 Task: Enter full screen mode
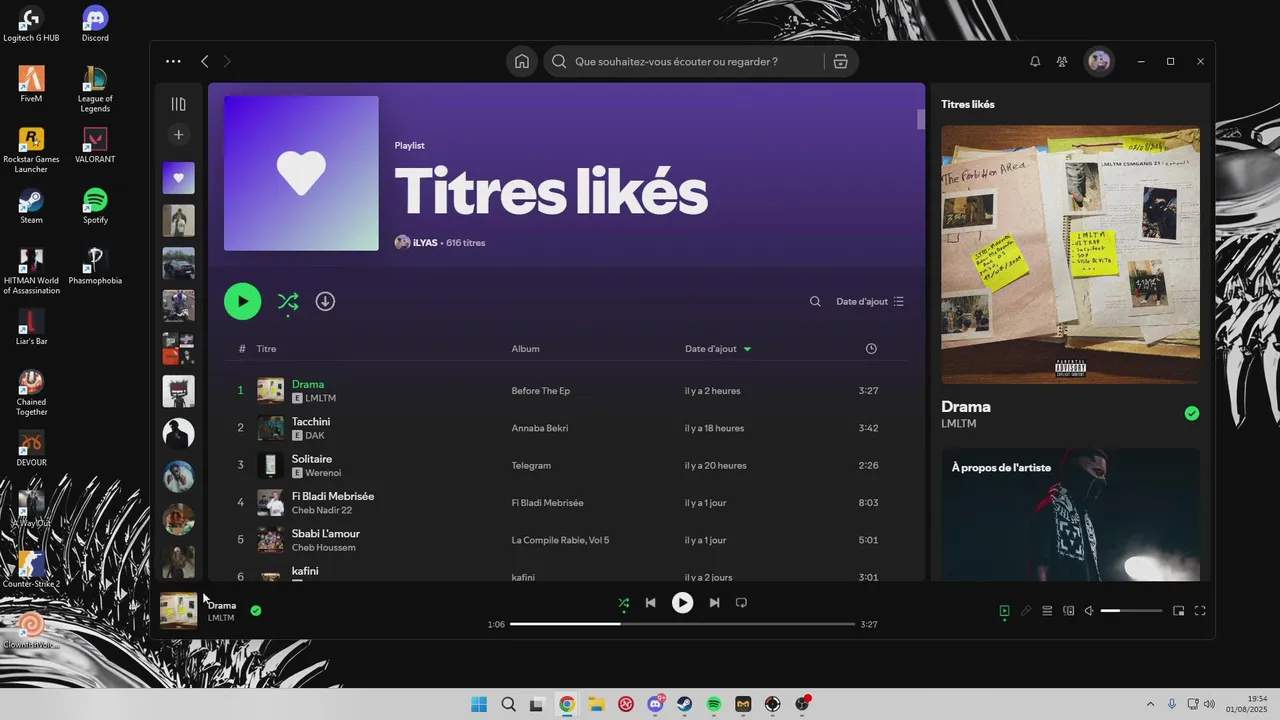(1200, 611)
